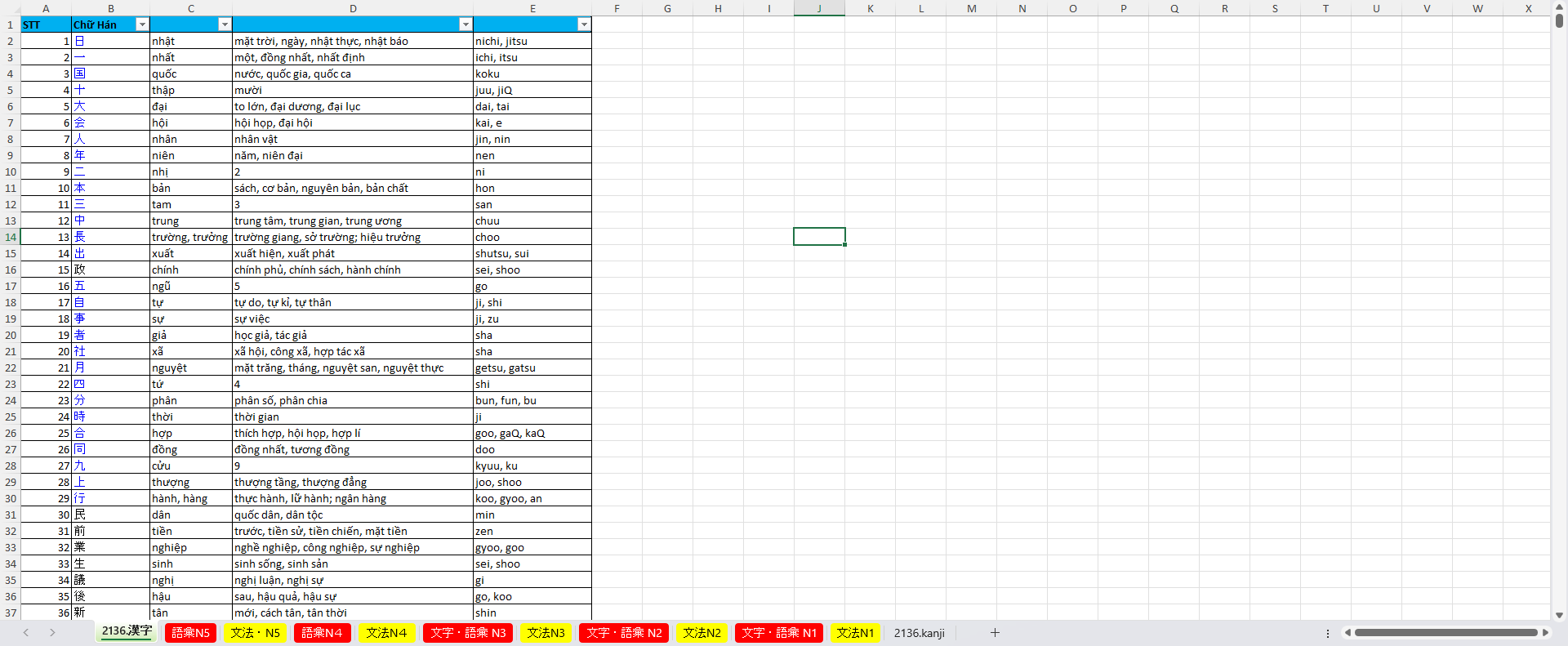This screenshot has width=1568, height=646.
Task: Open the filter dropdown in cell D1
Action: 465,25
